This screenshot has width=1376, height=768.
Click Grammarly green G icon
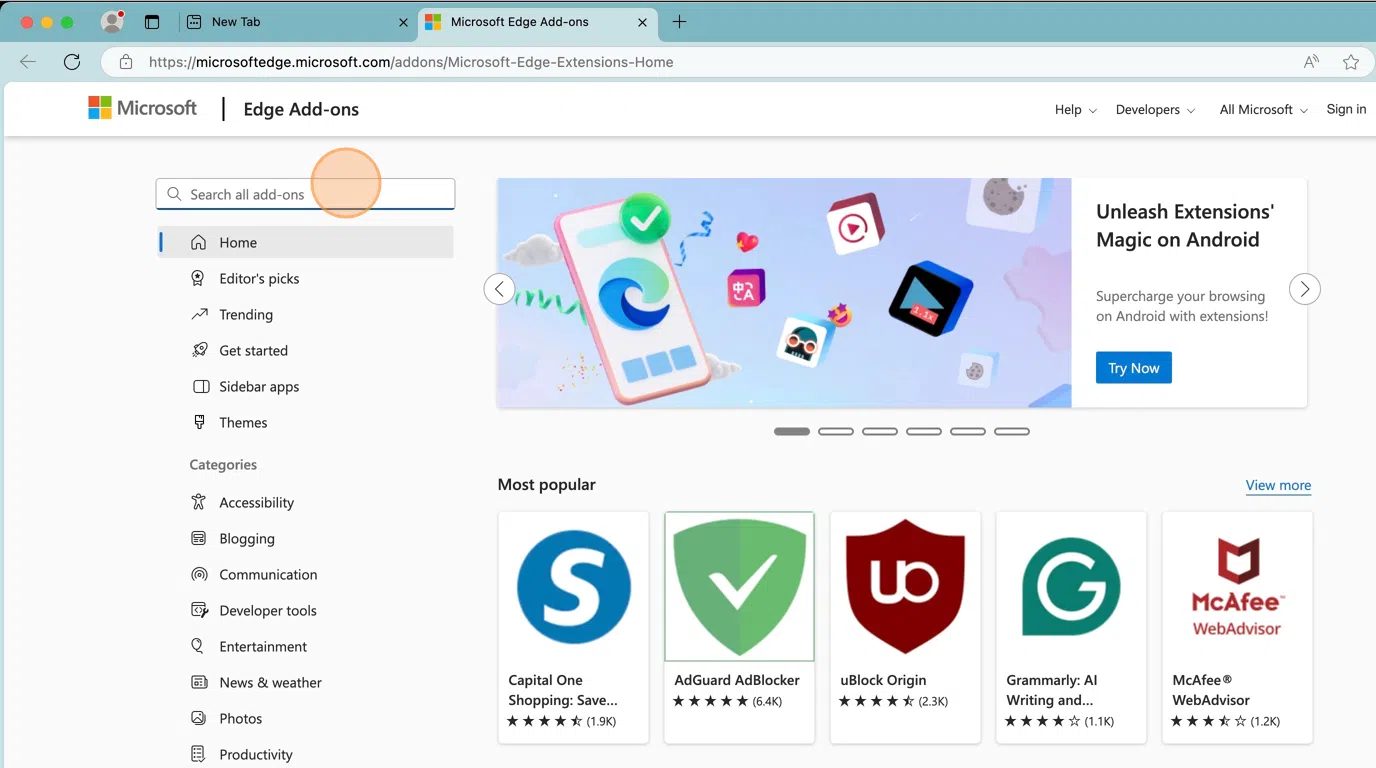click(x=1071, y=587)
